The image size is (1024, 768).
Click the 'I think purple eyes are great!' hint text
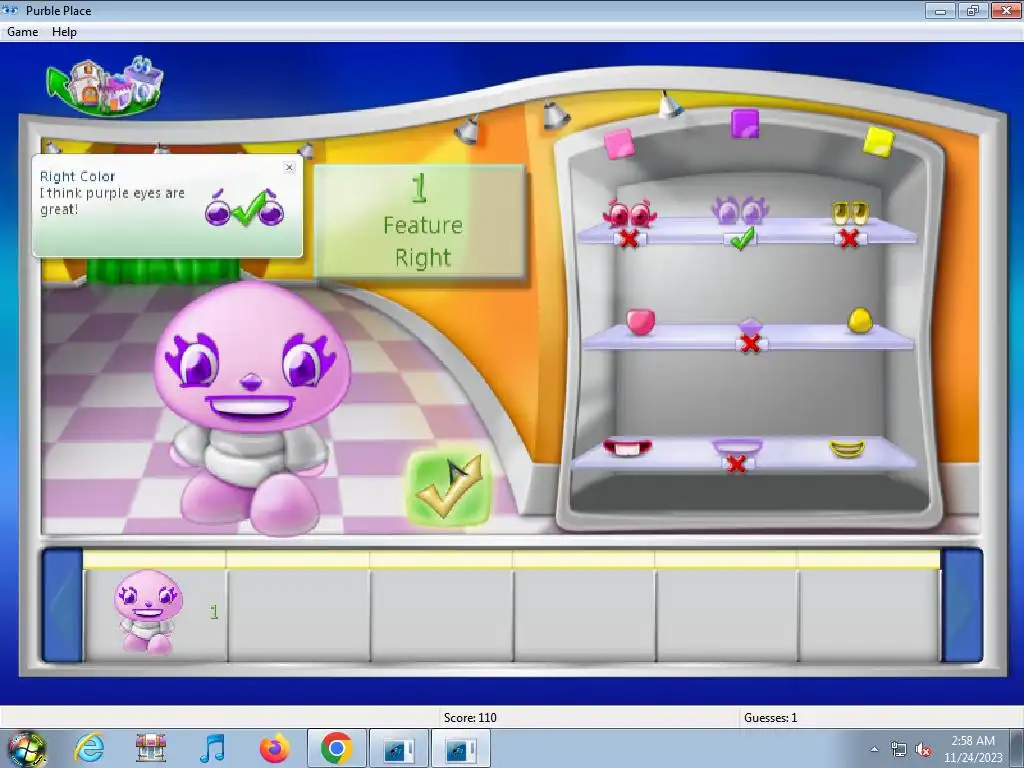[x=112, y=201]
